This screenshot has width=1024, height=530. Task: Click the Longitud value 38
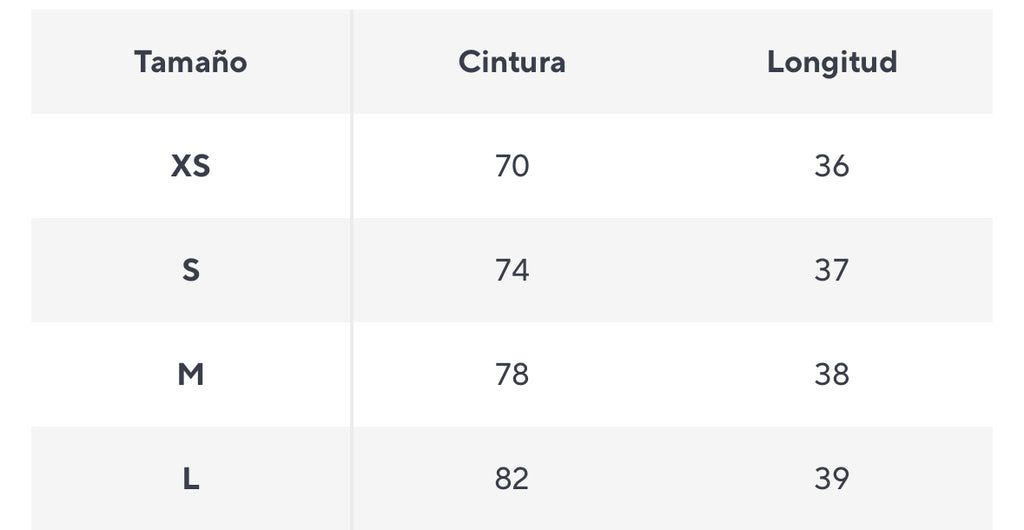[831, 374]
